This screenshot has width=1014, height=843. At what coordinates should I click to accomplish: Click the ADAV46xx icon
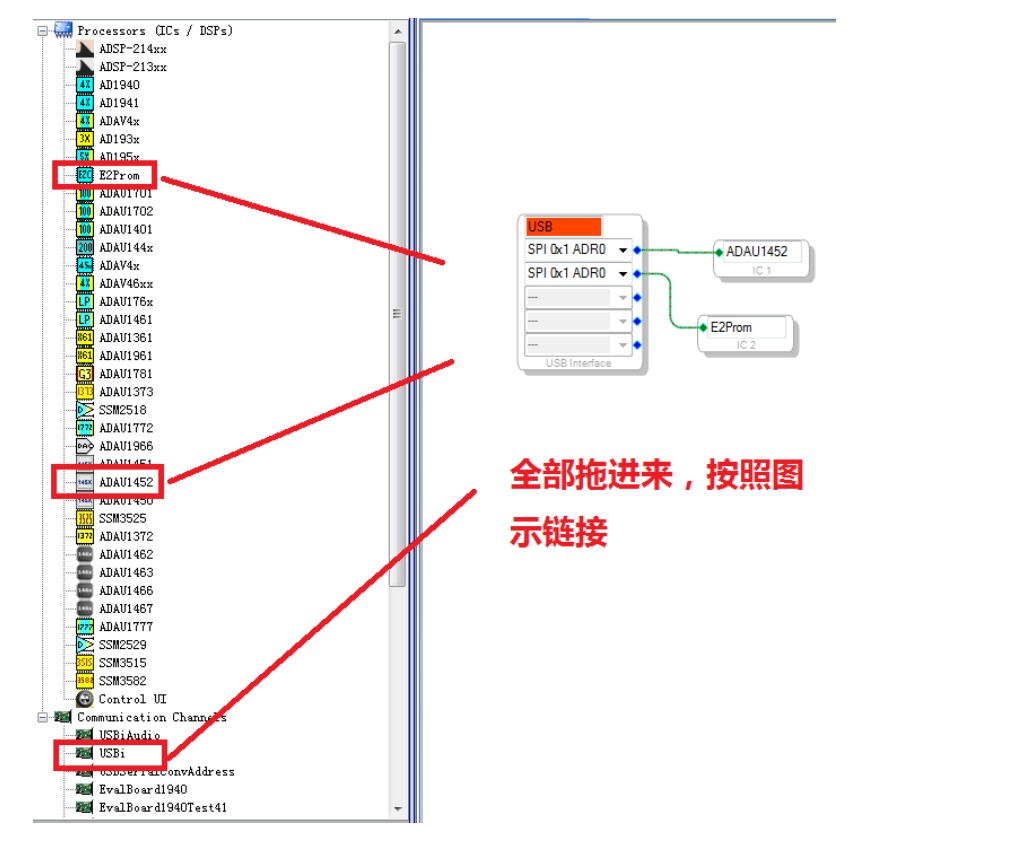85,284
